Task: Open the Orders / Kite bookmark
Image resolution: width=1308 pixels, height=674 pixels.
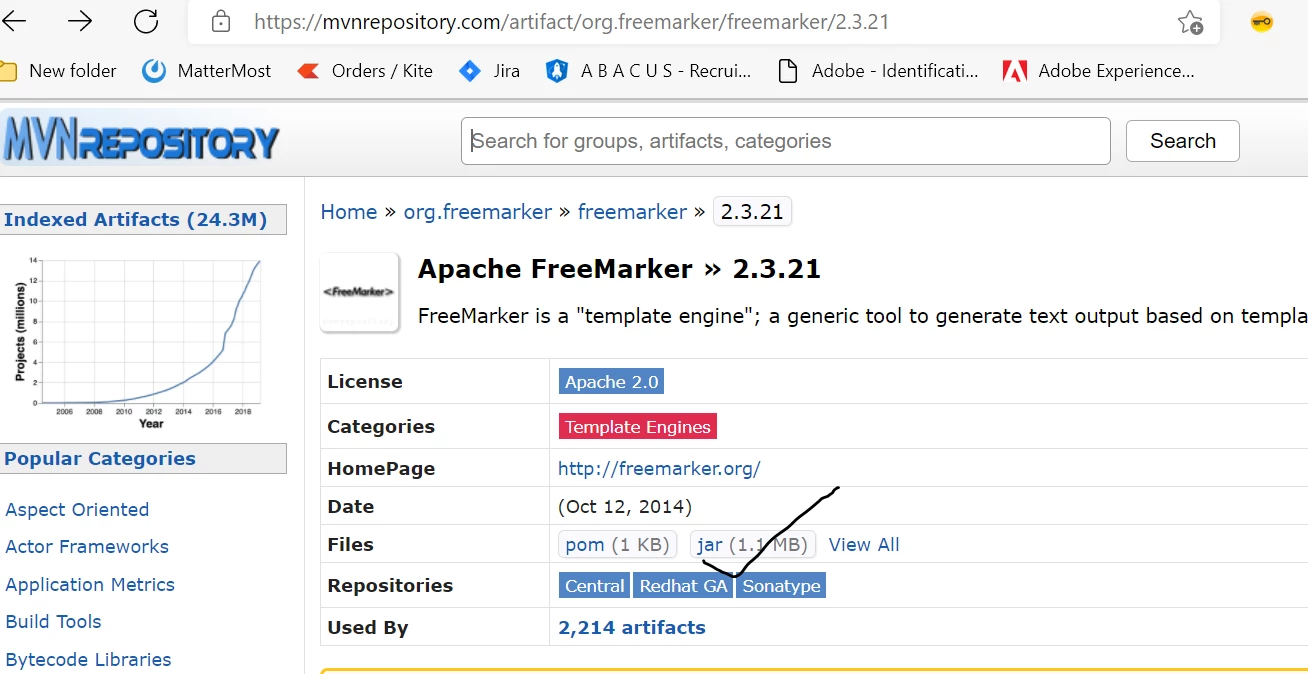Action: click(365, 71)
